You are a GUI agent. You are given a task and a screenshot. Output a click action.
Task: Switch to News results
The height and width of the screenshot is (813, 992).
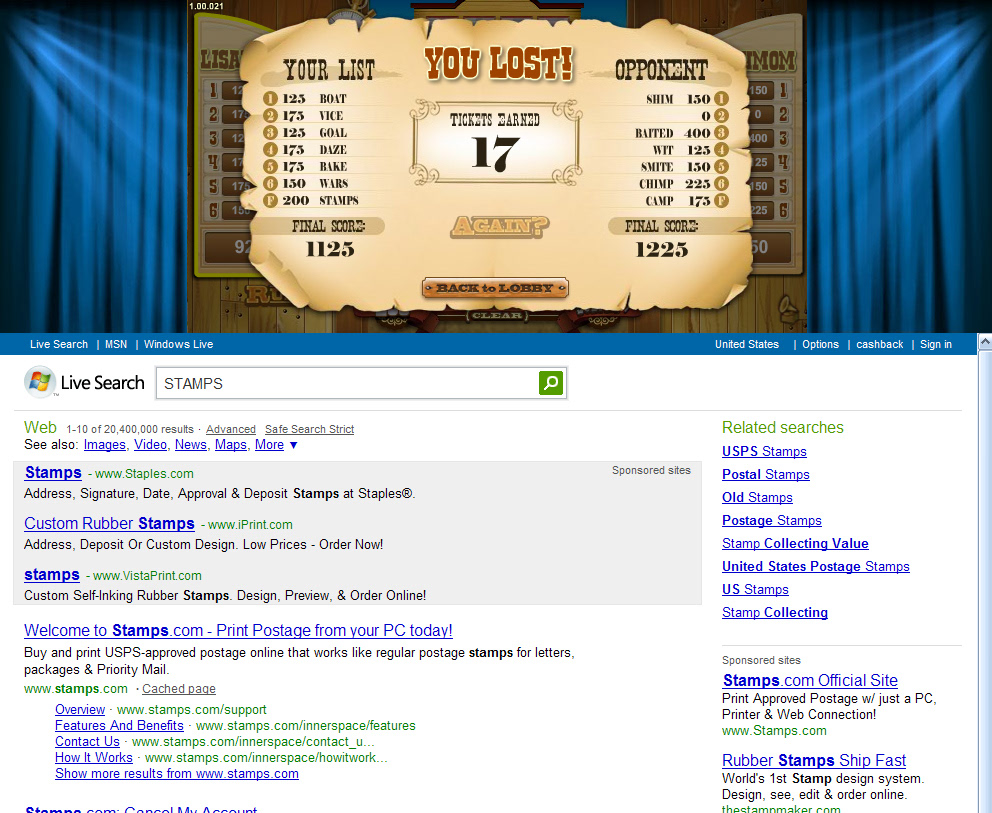pyautogui.click(x=190, y=445)
